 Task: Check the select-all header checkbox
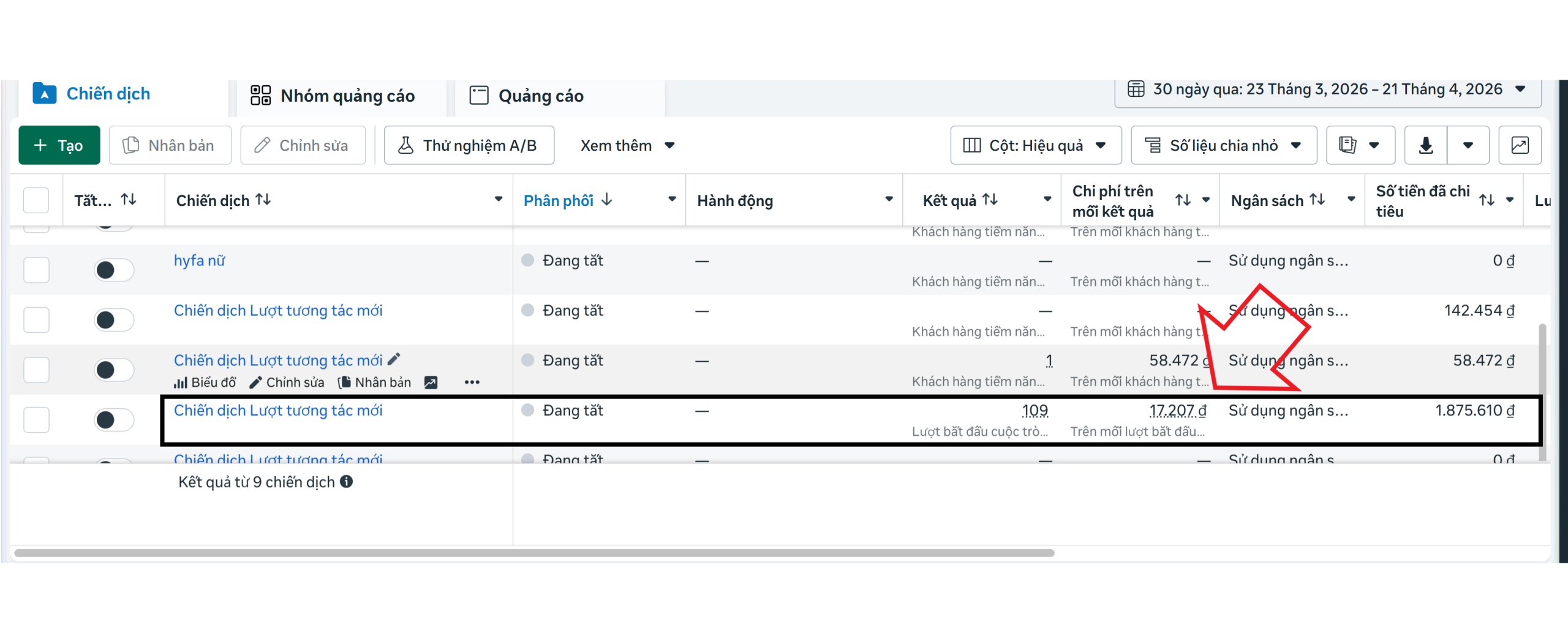tap(36, 200)
